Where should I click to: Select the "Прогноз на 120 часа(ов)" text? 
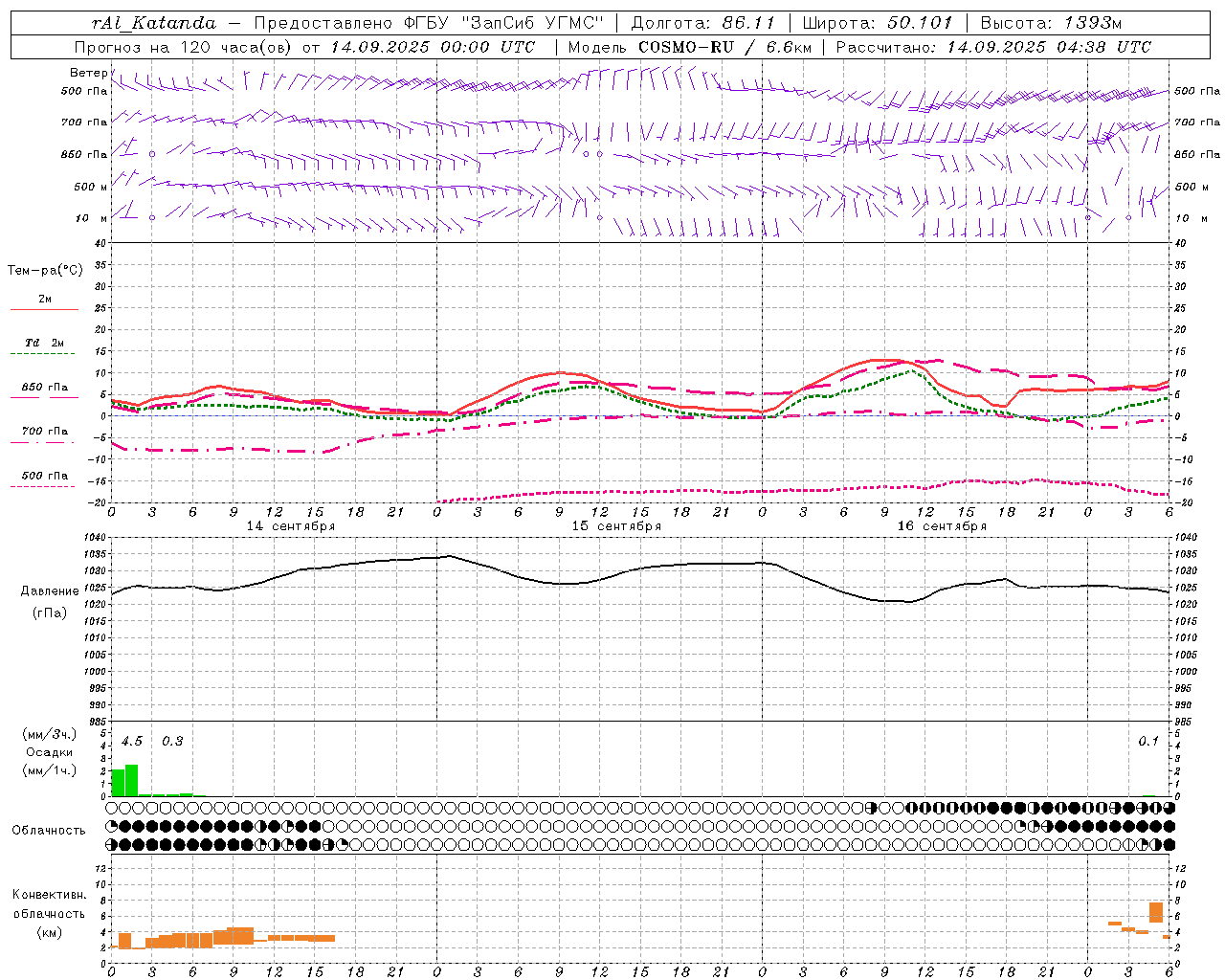point(185,47)
